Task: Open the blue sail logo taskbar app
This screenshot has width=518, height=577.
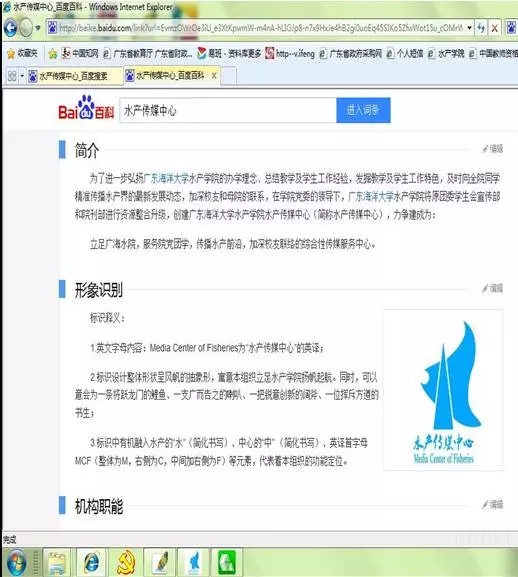Action: point(194,562)
